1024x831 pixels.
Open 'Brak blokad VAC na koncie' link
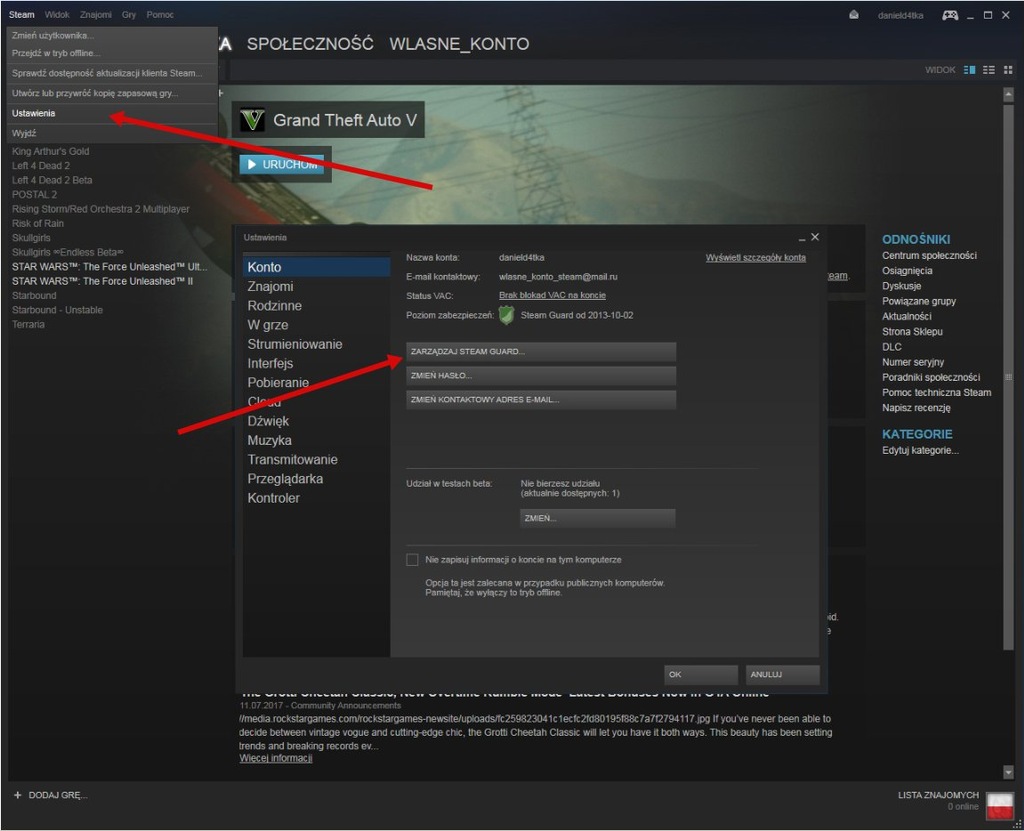pyautogui.click(x=552, y=296)
